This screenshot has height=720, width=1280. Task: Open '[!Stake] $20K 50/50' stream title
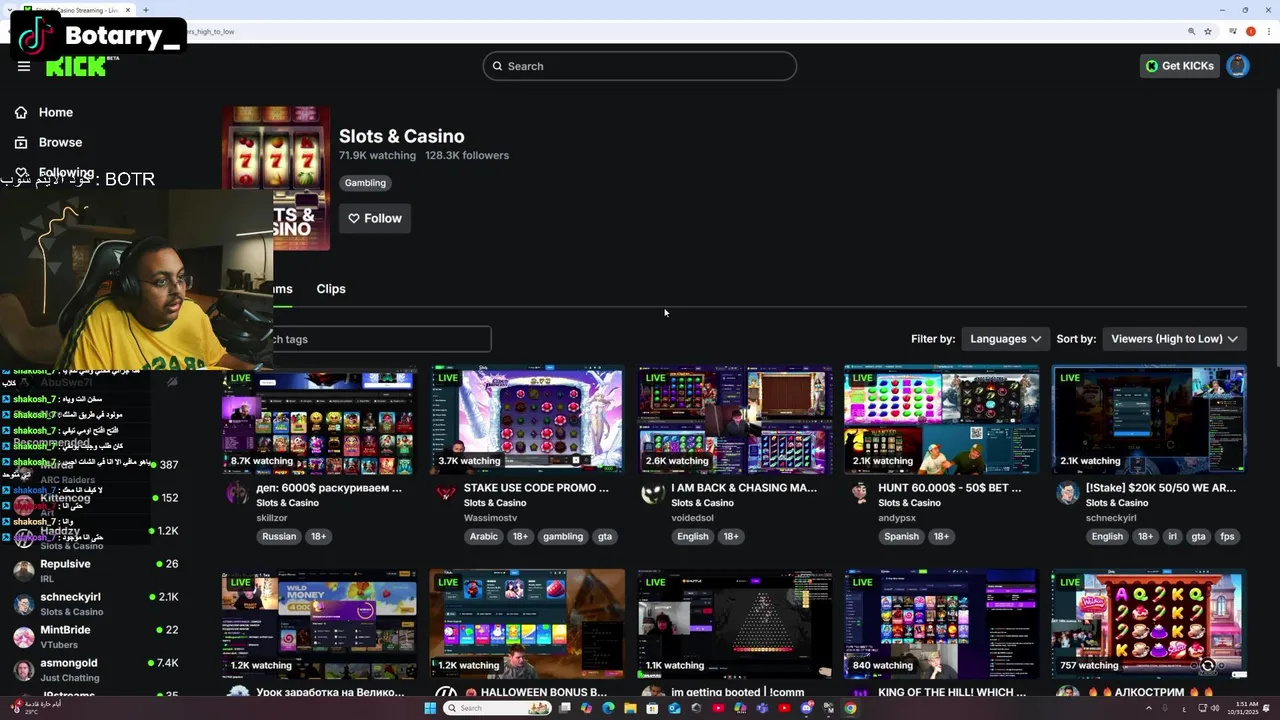click(x=1161, y=488)
